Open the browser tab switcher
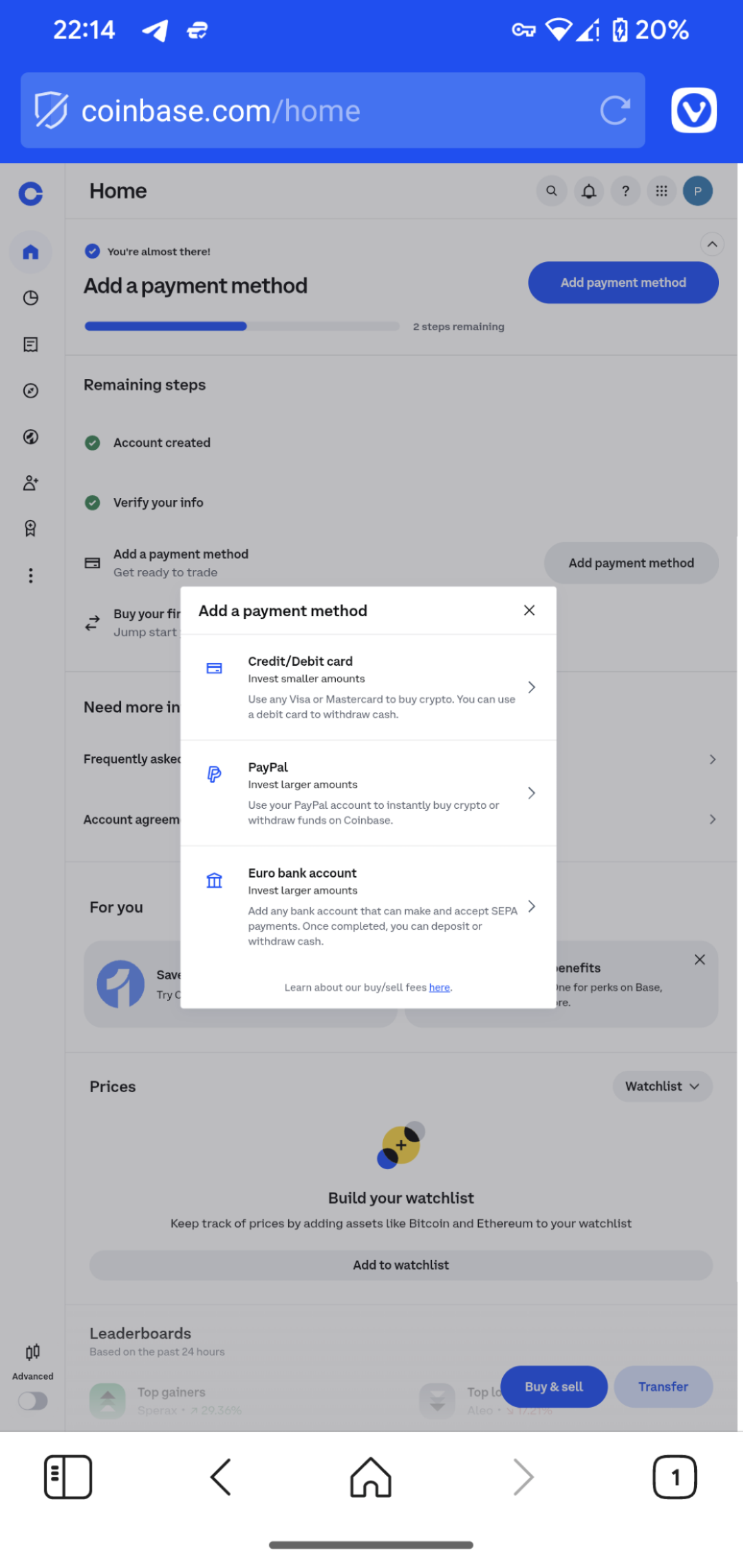 (674, 1477)
